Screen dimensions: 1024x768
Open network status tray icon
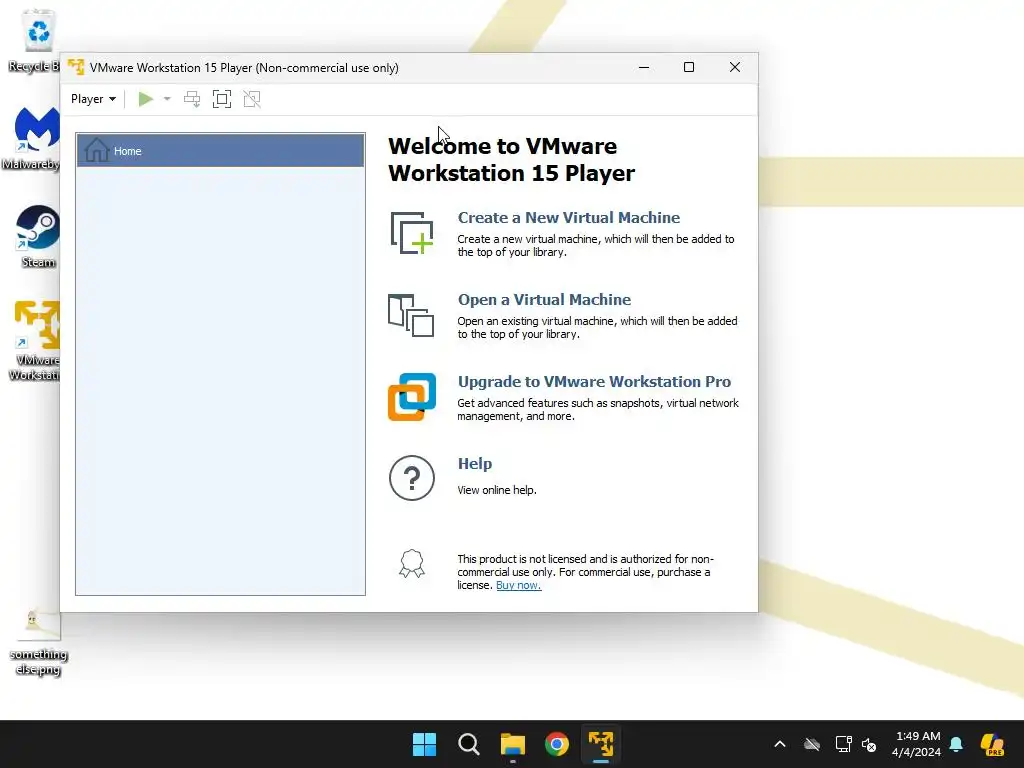coord(843,744)
